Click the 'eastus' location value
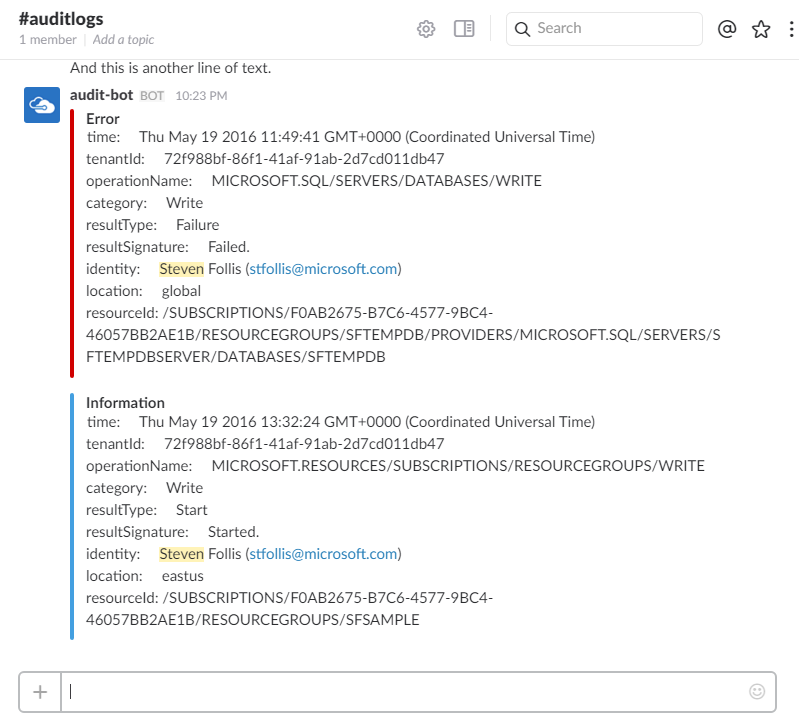This screenshot has height=720, width=799. pyautogui.click(x=182, y=576)
